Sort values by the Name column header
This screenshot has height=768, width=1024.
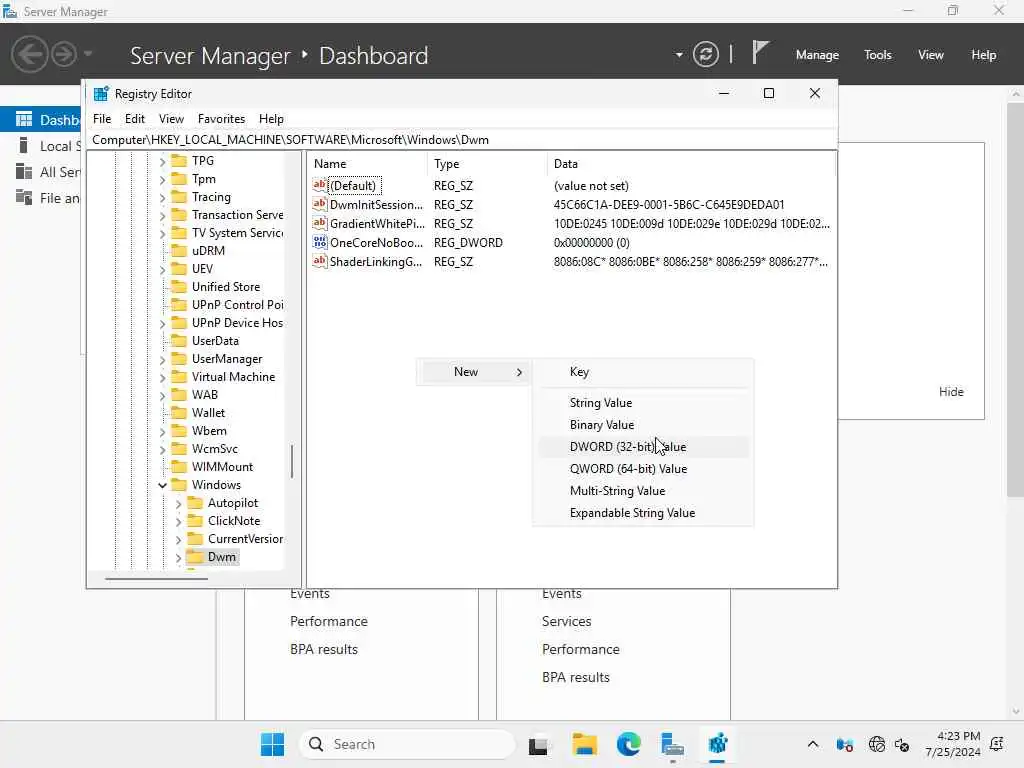(x=369, y=163)
